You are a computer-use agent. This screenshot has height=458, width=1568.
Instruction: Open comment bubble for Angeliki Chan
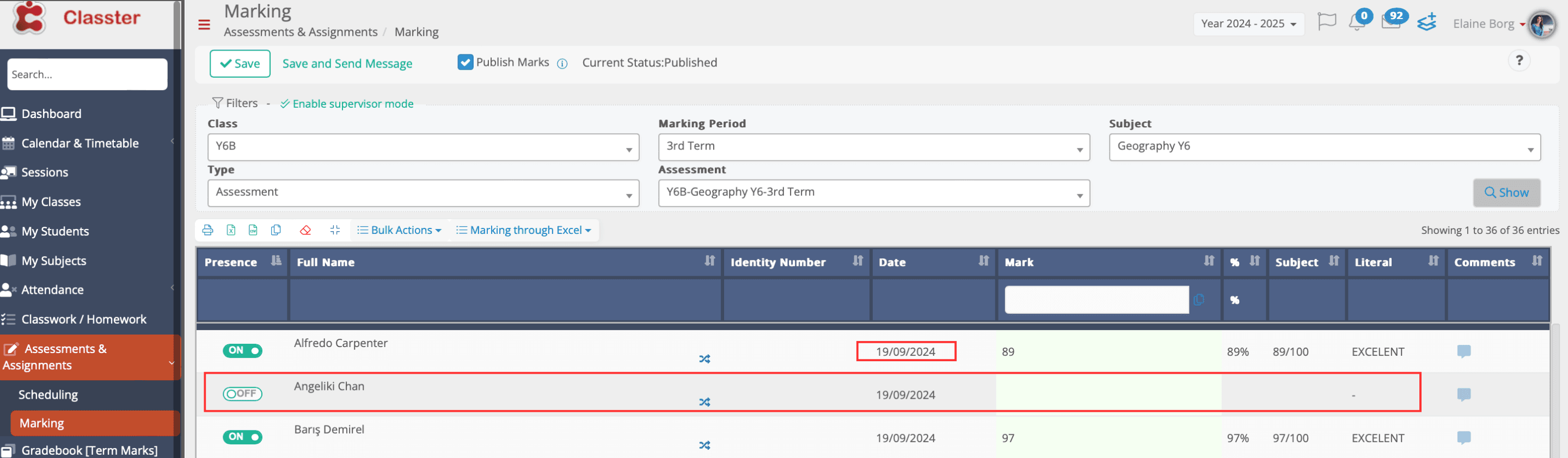tap(1464, 395)
